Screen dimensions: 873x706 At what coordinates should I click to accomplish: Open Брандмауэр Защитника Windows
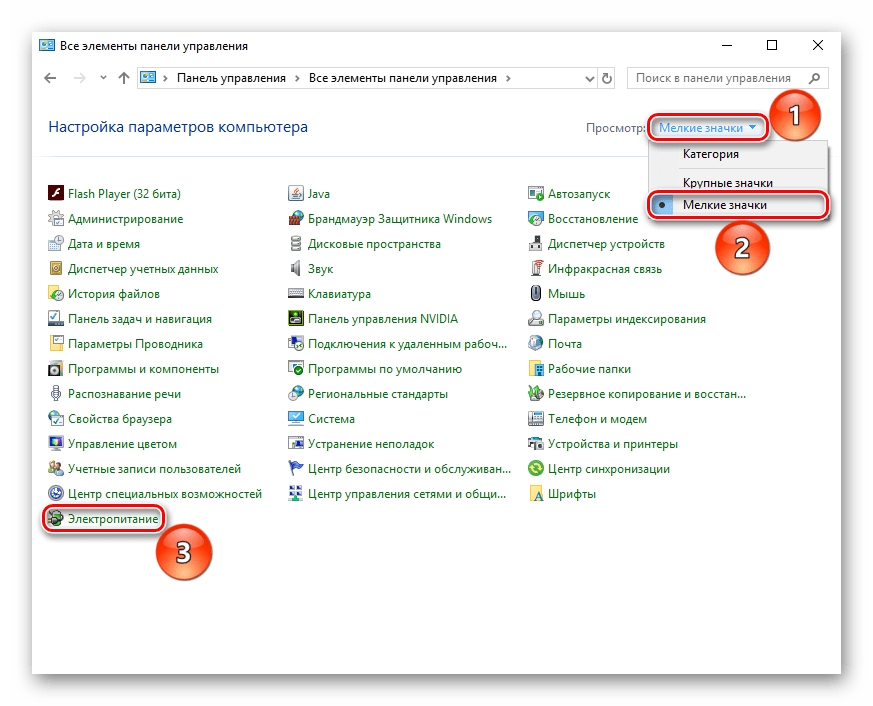[399, 219]
